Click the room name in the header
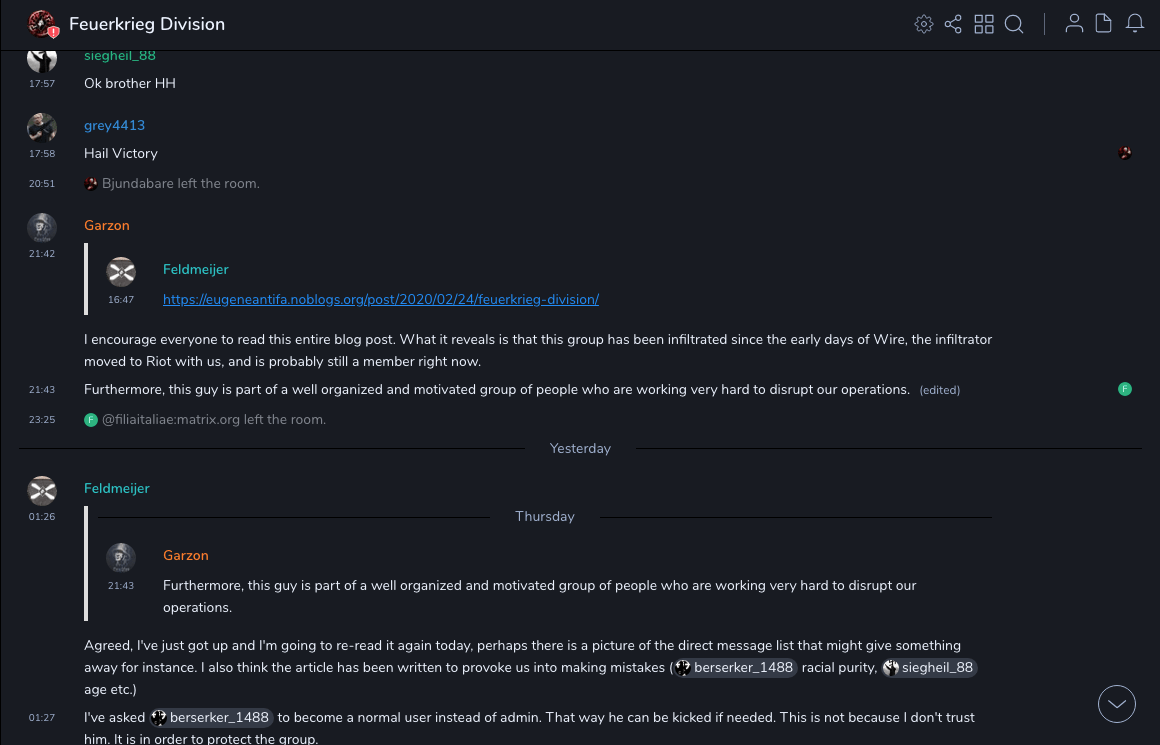The width and height of the screenshot is (1160, 745). (147, 24)
